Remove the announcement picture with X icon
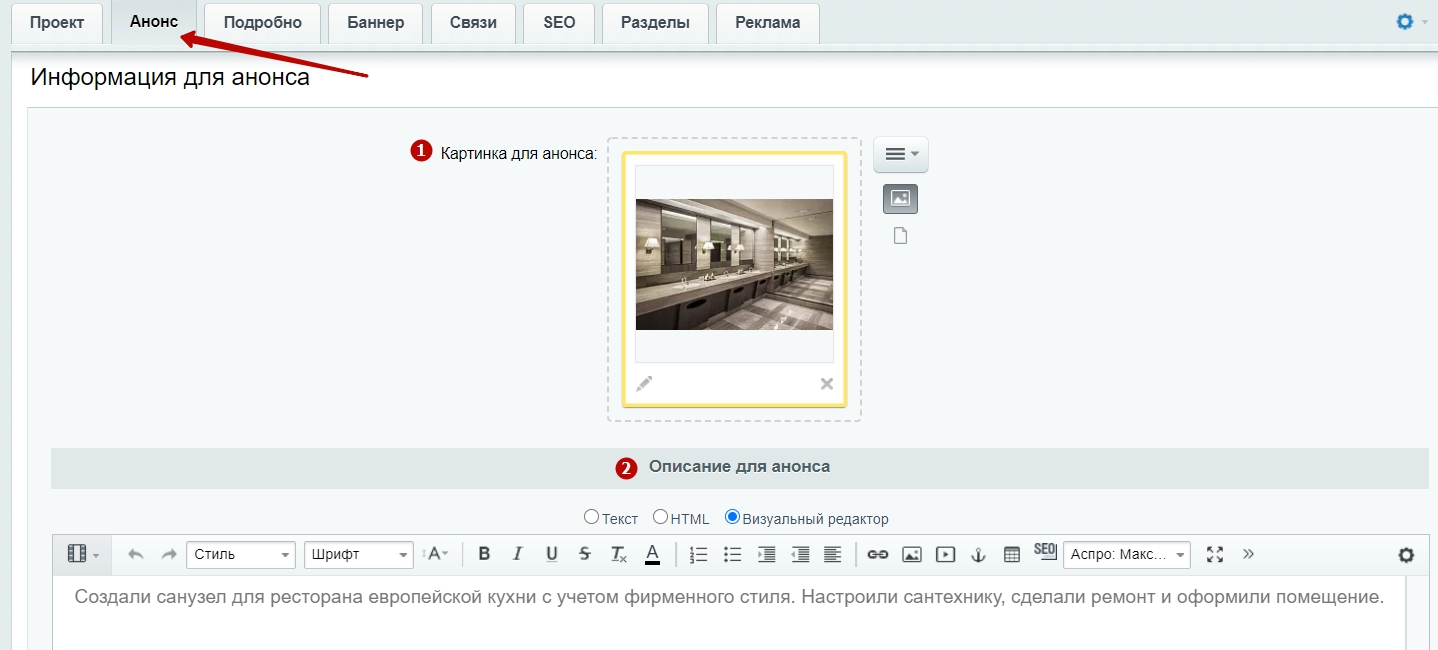 (x=827, y=384)
